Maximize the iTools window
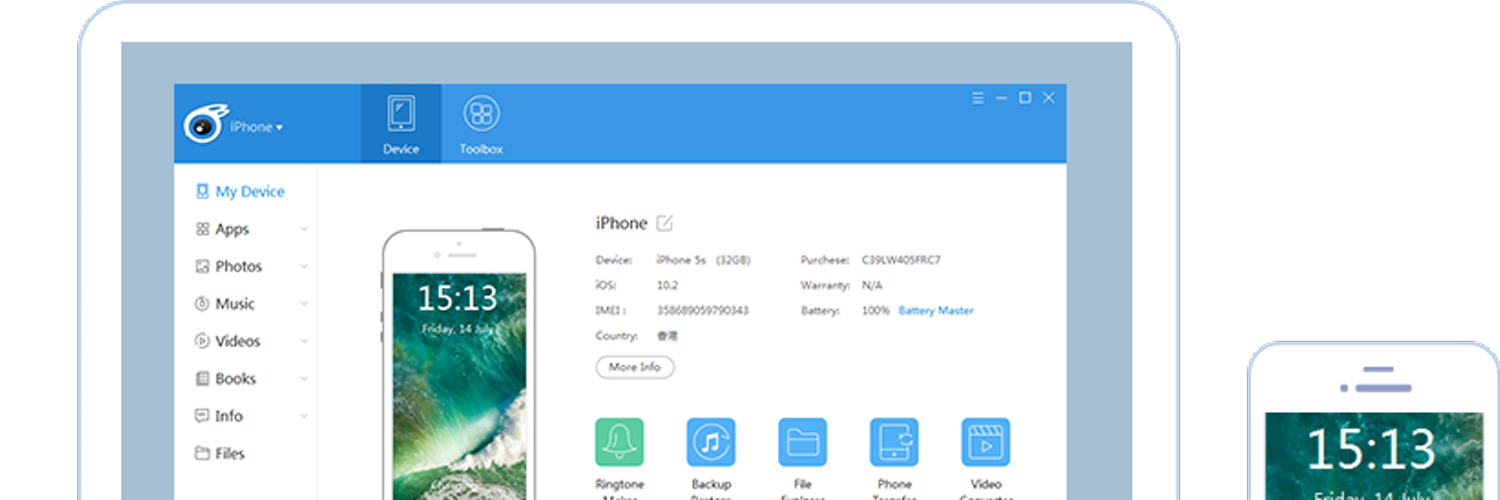The width and height of the screenshot is (1500, 500). point(1025,98)
